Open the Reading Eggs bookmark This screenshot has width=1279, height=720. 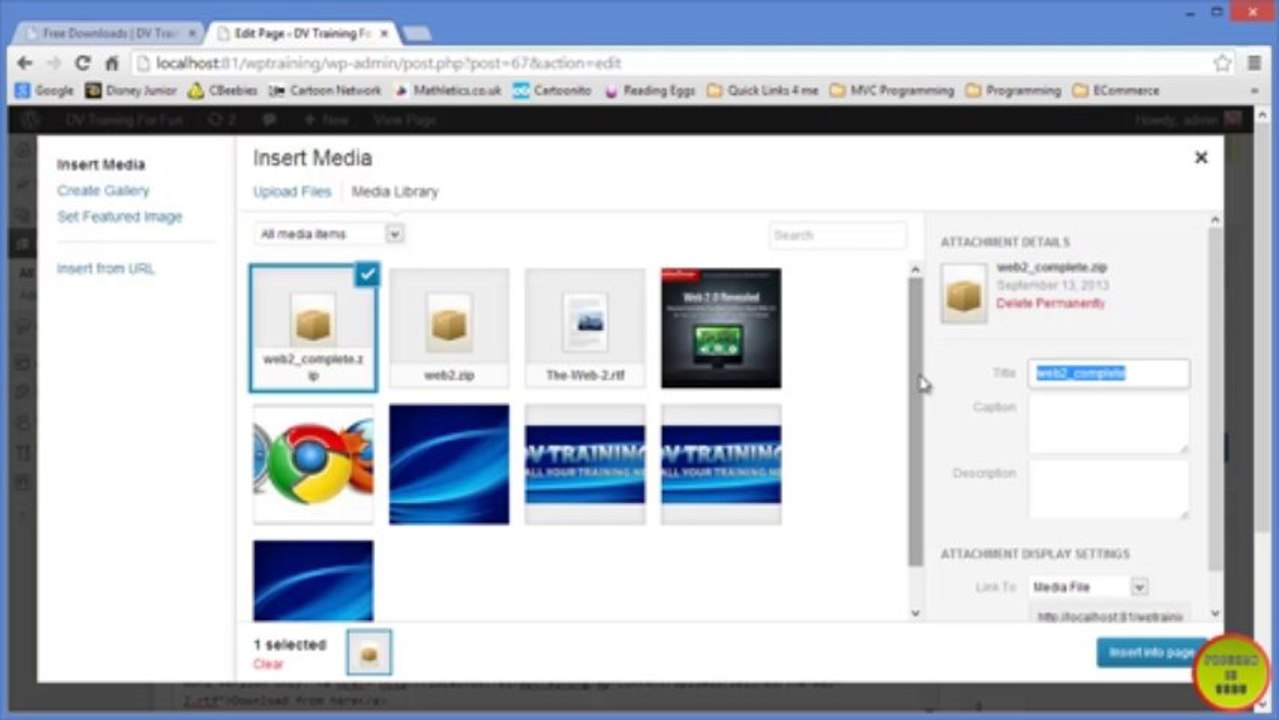pos(649,90)
